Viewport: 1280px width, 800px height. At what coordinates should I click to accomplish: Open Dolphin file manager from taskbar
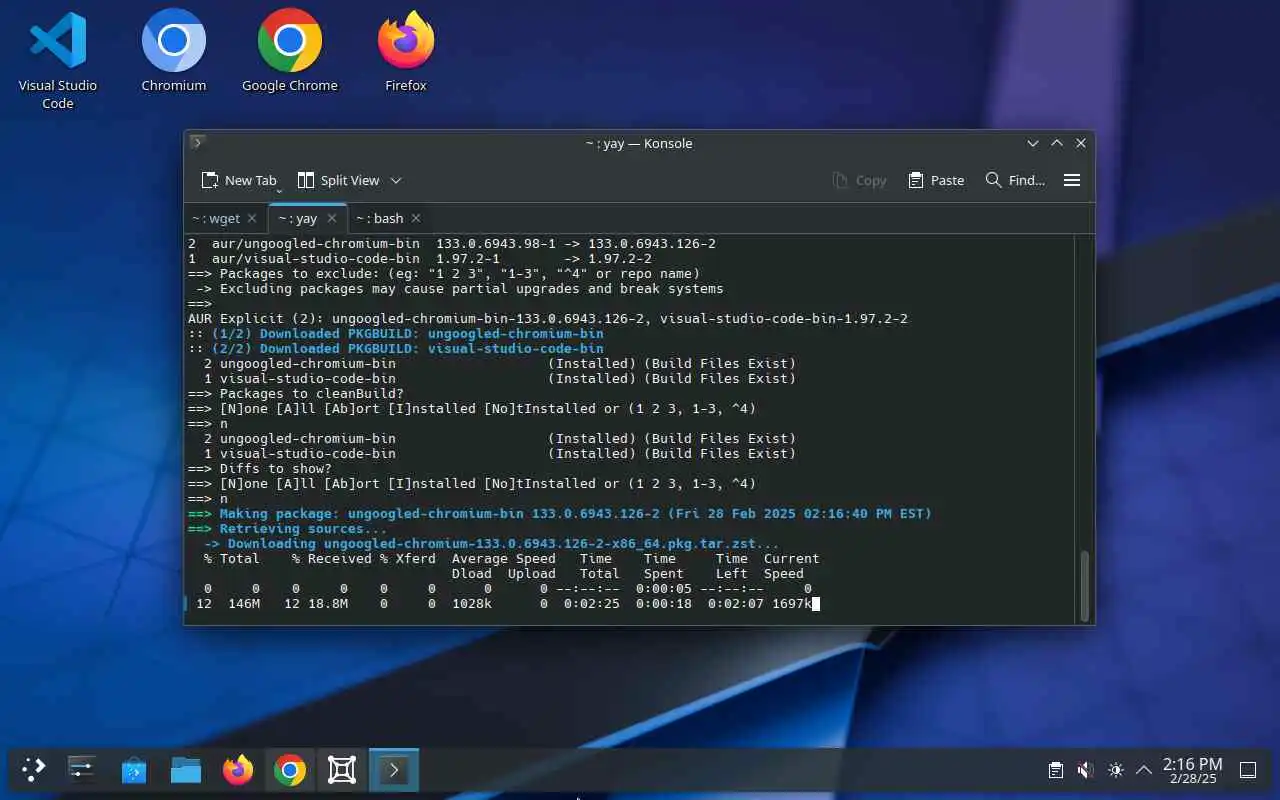pyautogui.click(x=186, y=769)
